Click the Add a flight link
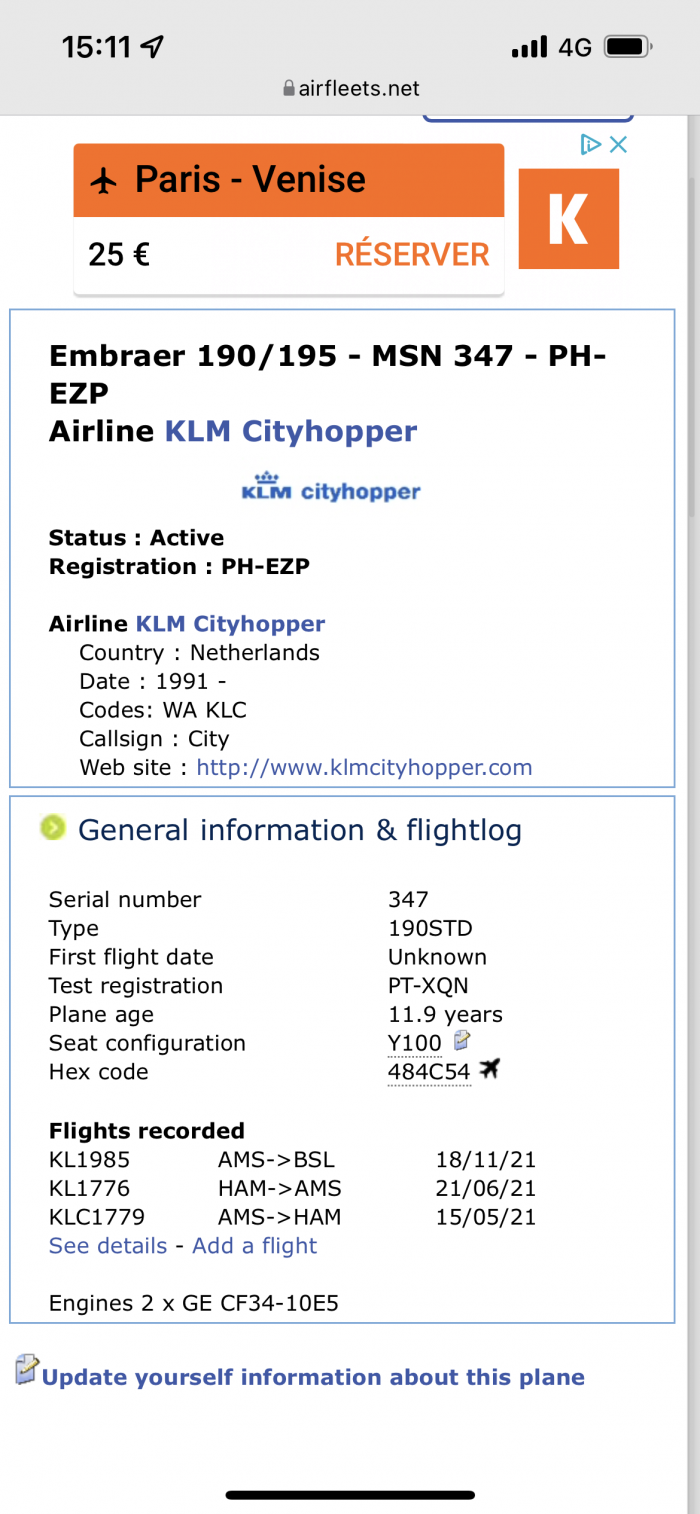The width and height of the screenshot is (700, 1514). 254,1246
